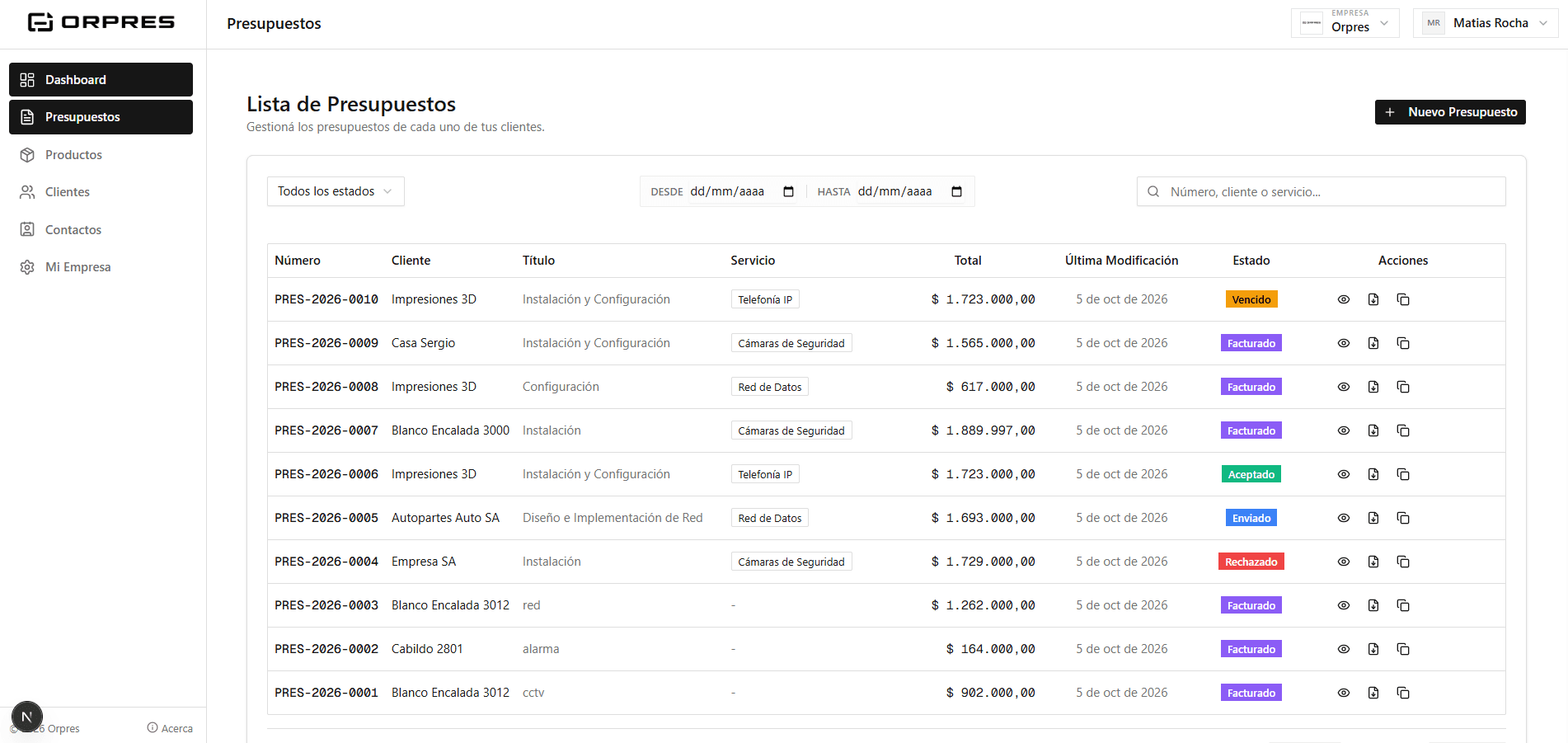Click the Rechazado status badge
This screenshot has height=743, width=1568.
click(x=1251, y=562)
